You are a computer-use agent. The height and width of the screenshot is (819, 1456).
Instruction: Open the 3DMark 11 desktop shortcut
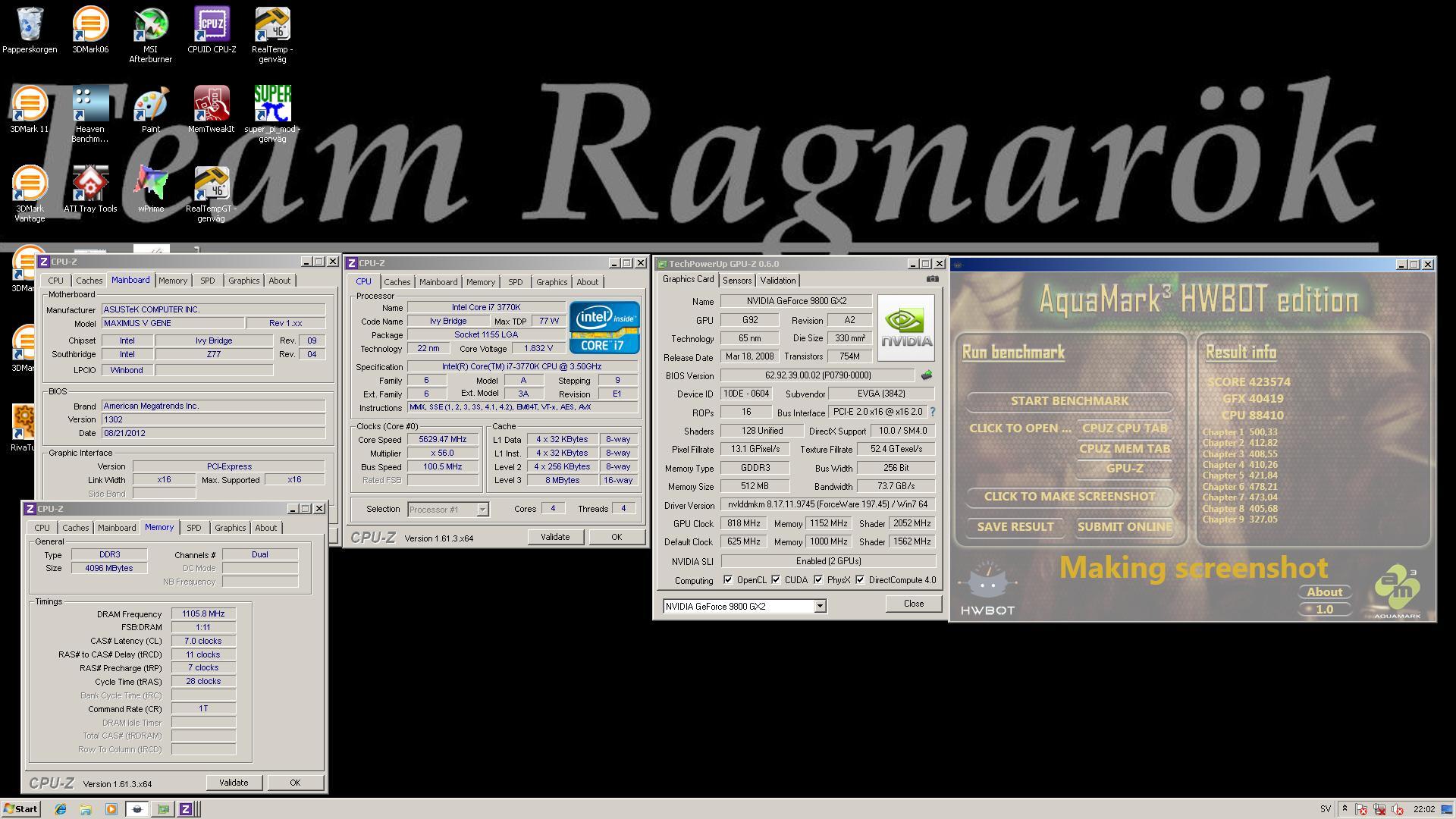coord(30,110)
